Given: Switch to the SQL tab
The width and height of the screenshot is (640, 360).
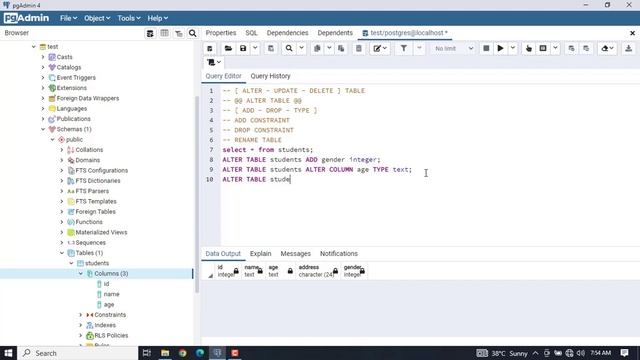Looking at the screenshot, I should (x=251, y=33).
